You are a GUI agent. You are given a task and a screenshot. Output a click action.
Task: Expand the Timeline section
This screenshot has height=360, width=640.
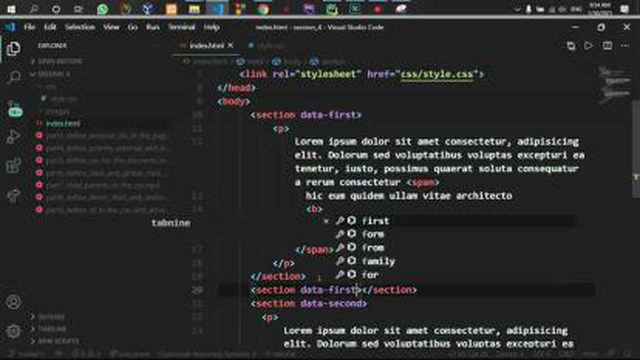pos(49,329)
